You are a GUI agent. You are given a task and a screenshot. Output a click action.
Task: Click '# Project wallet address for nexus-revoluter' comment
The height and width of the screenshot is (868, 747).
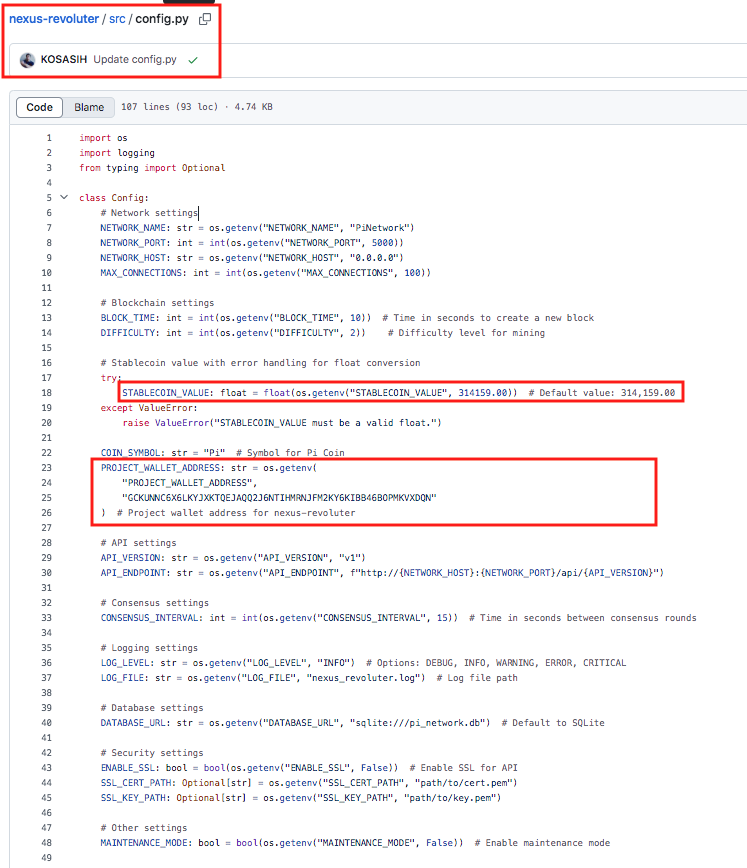tap(236, 513)
